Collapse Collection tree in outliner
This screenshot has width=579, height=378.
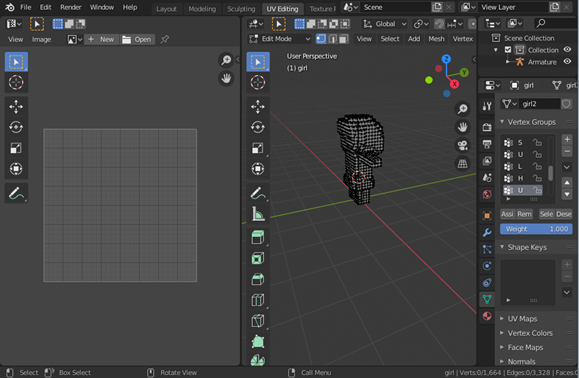(496, 50)
